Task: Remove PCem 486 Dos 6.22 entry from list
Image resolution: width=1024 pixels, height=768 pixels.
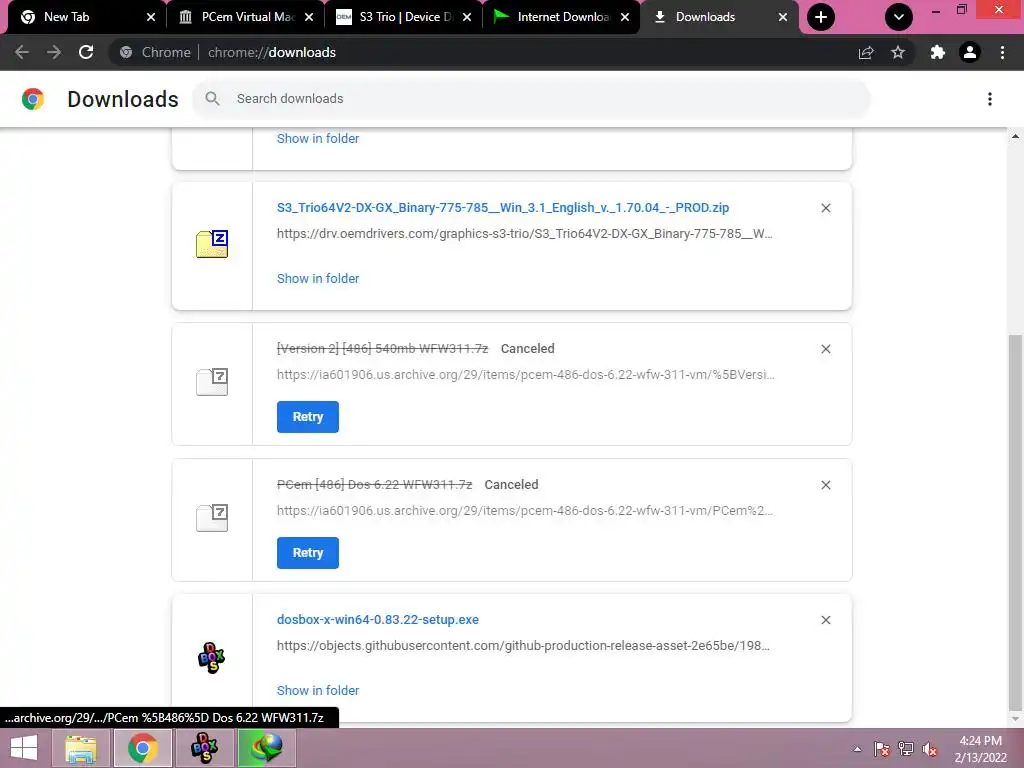Action: (x=825, y=485)
